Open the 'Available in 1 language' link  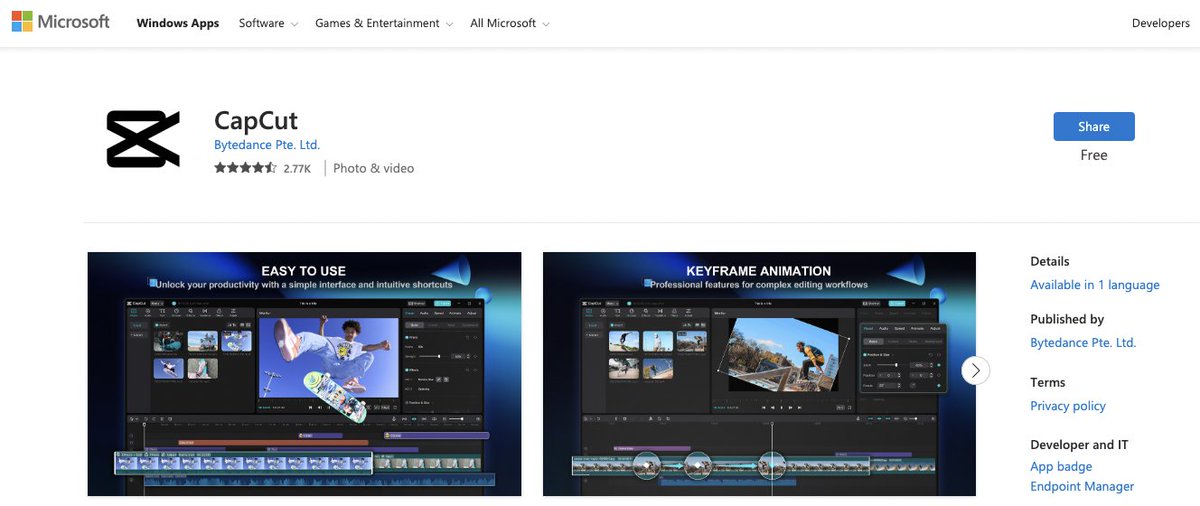[1095, 285]
